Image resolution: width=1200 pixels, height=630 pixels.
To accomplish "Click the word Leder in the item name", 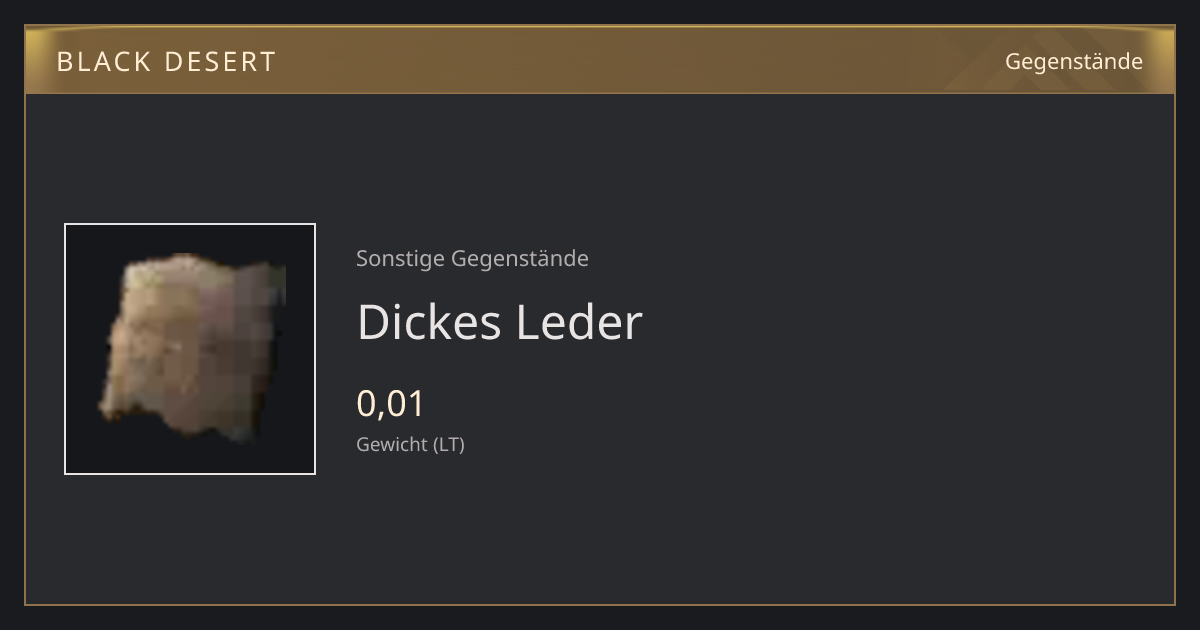I will (579, 322).
